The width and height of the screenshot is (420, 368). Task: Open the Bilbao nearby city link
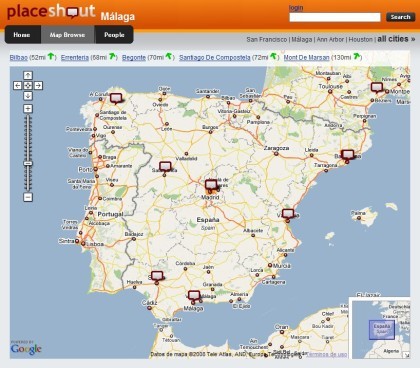click(19, 57)
